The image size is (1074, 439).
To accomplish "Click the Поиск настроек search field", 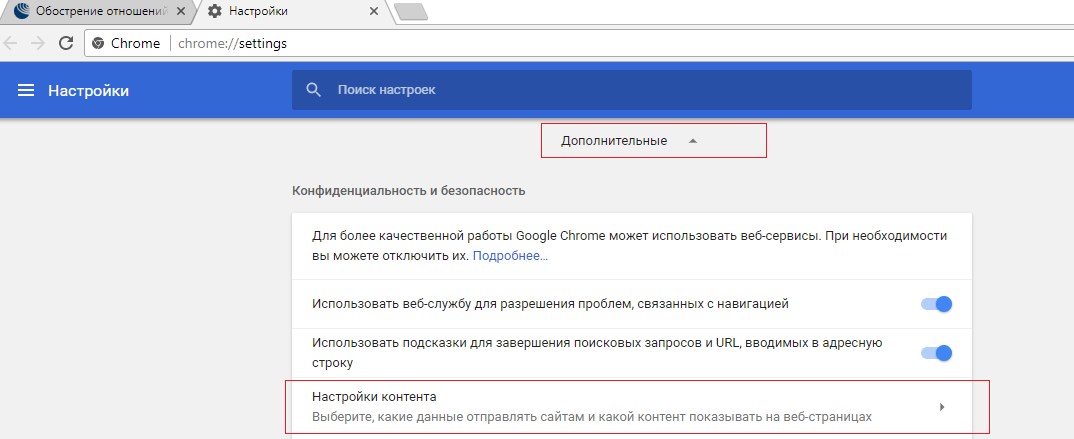I will tap(640, 90).
